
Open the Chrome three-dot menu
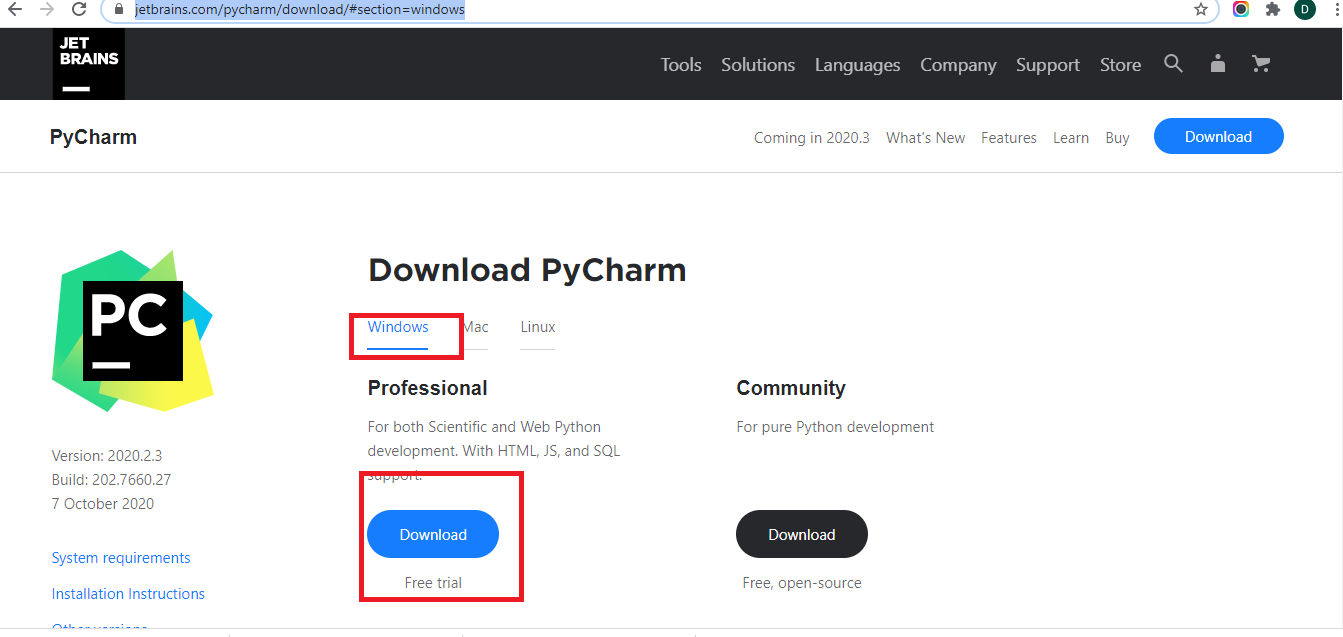pyautogui.click(x=1336, y=9)
